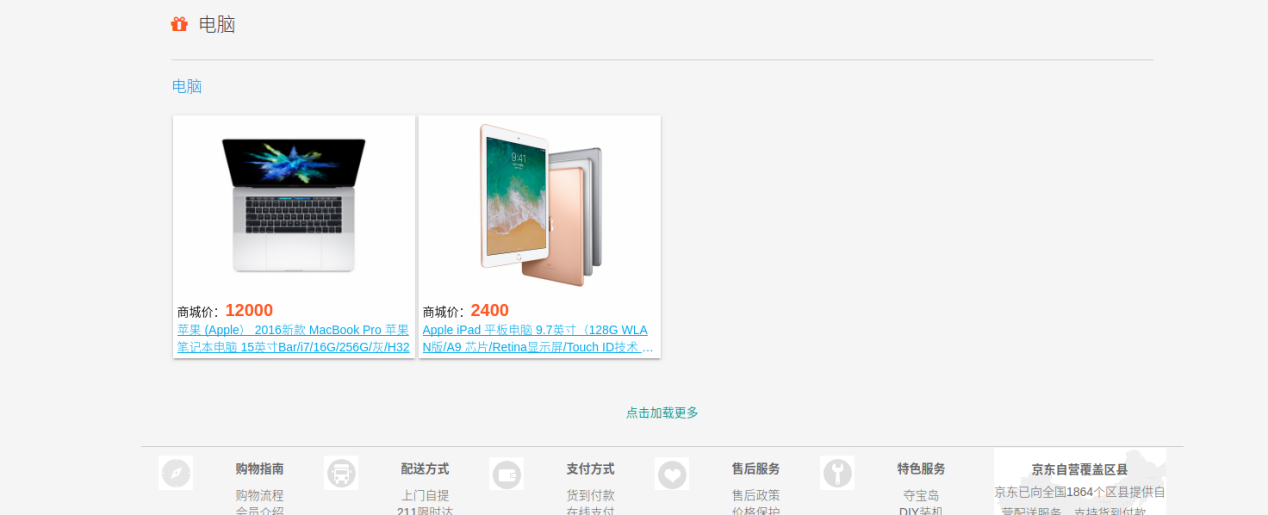Open the 上门自提 footer link
The height and width of the screenshot is (515, 1268).
pyautogui.click(x=425, y=495)
